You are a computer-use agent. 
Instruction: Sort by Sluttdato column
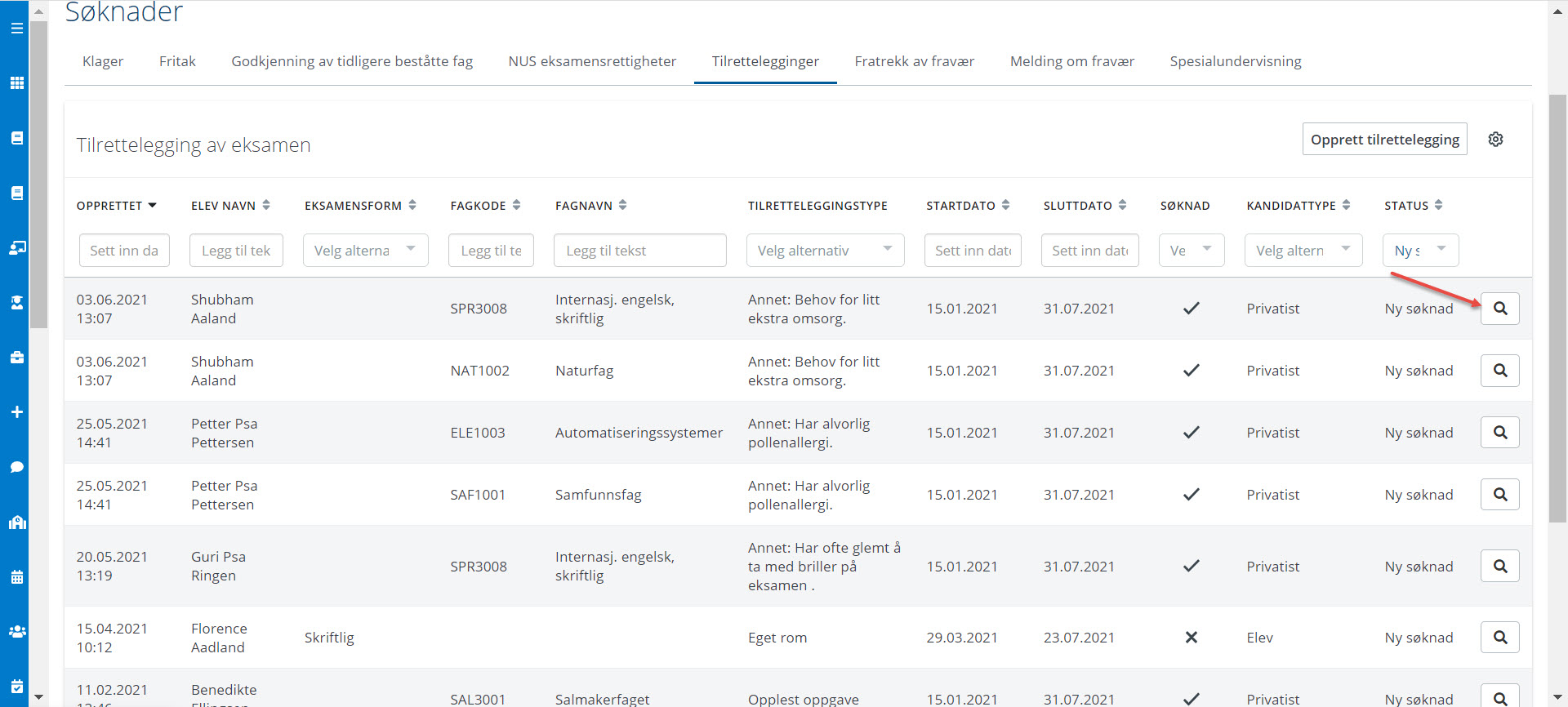click(x=1085, y=206)
